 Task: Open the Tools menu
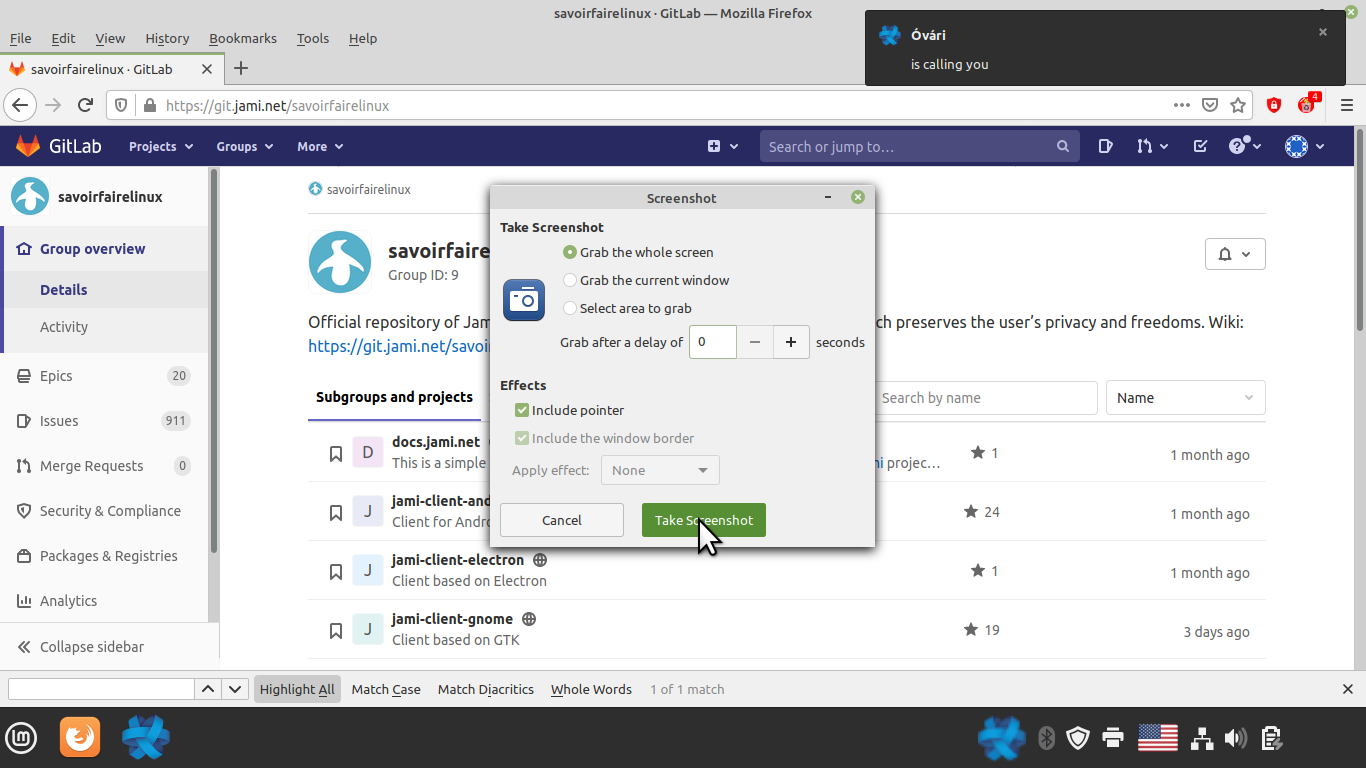[313, 38]
